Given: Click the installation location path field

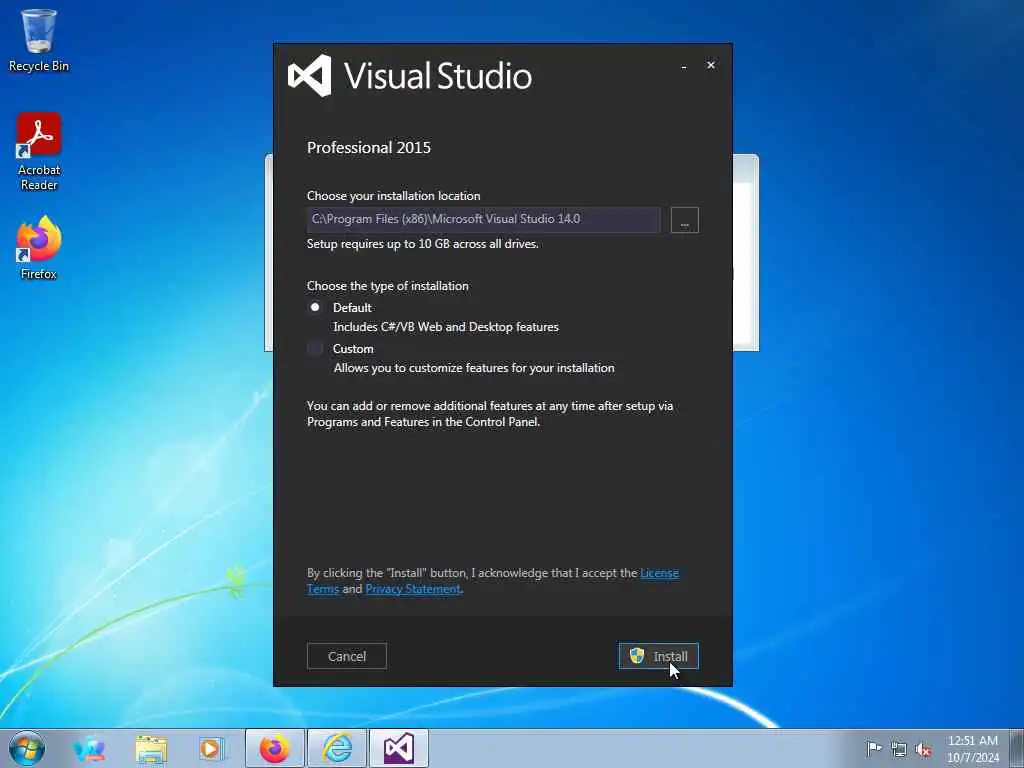Looking at the screenshot, I should coord(483,219).
